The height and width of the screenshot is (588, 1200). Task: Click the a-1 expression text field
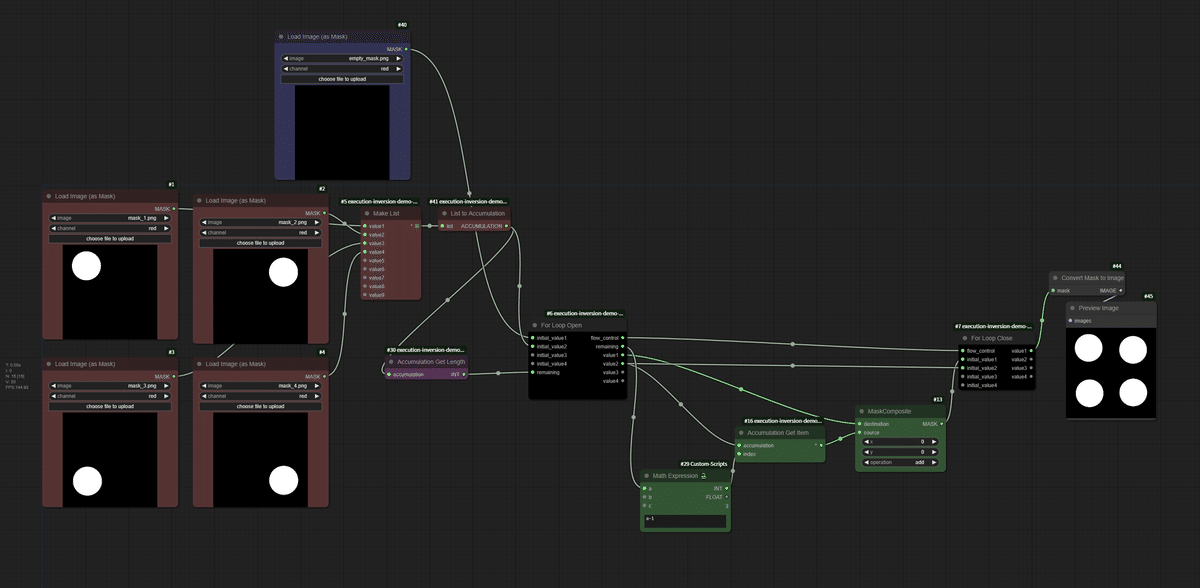tap(686, 520)
